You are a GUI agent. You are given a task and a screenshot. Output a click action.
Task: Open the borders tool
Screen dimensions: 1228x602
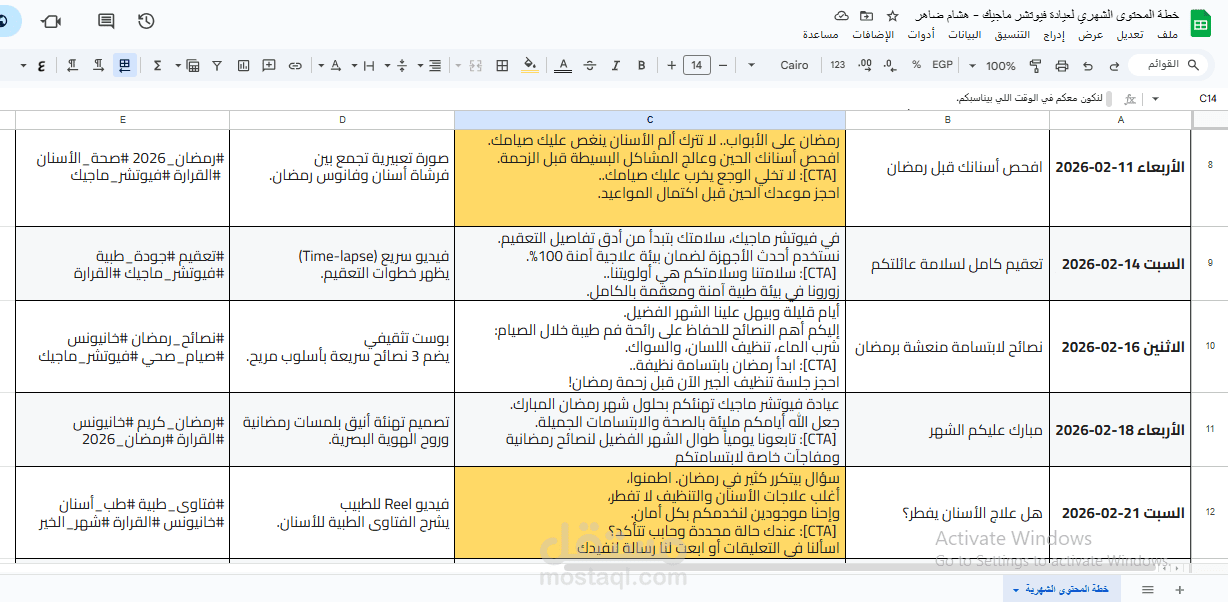point(502,66)
